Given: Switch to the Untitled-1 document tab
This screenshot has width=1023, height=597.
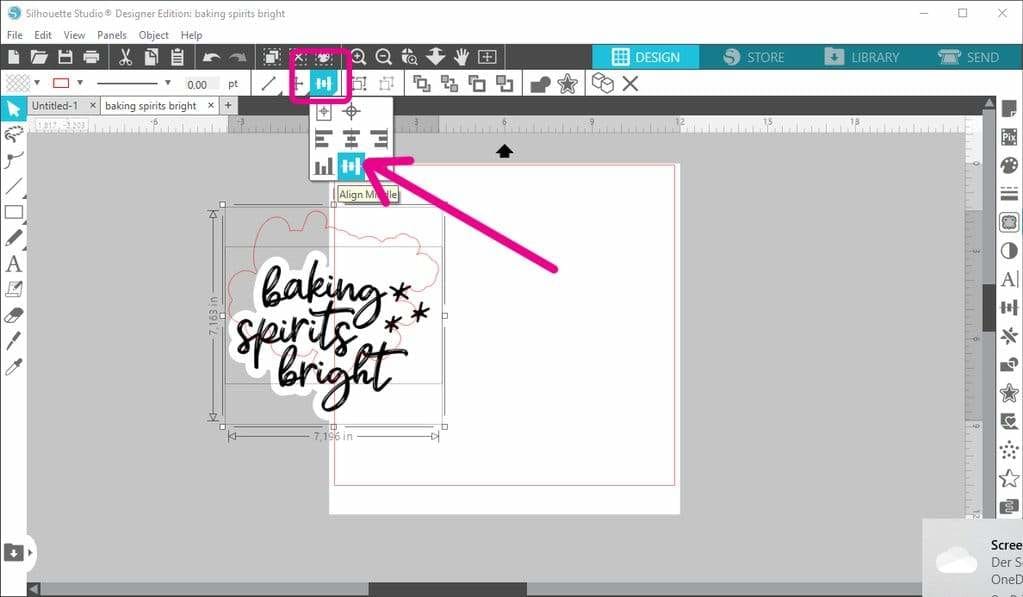Looking at the screenshot, I should [x=55, y=106].
